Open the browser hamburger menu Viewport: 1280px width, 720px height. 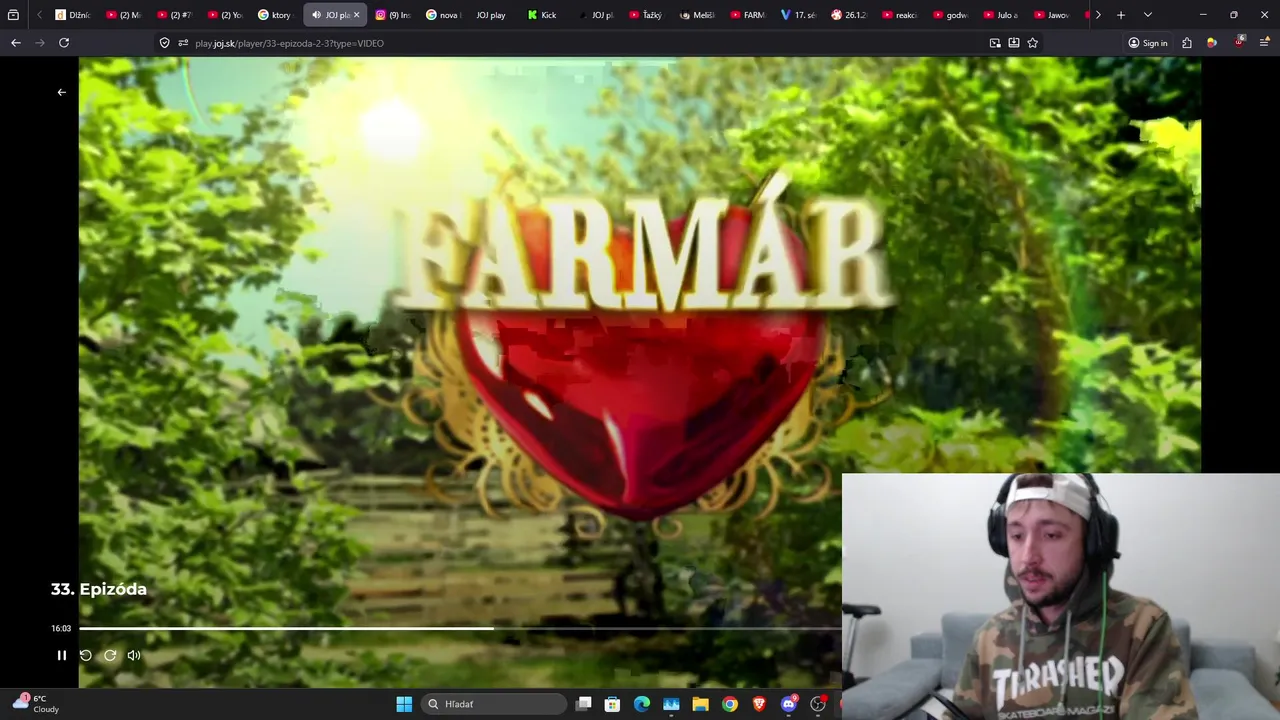[x=1265, y=43]
